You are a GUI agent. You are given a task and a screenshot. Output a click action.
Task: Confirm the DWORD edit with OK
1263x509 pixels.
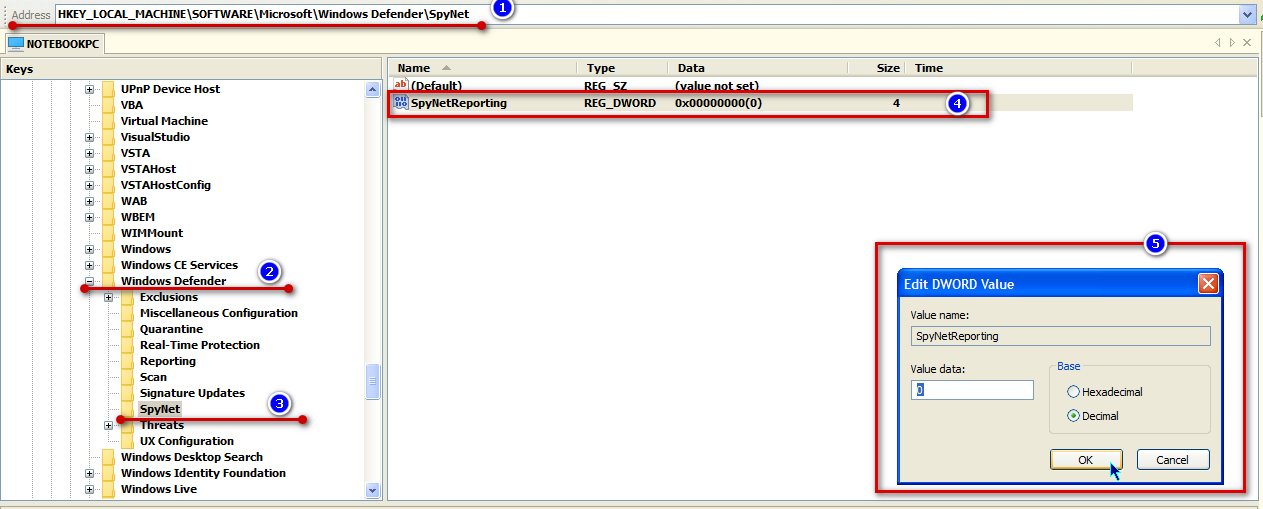click(x=1086, y=460)
